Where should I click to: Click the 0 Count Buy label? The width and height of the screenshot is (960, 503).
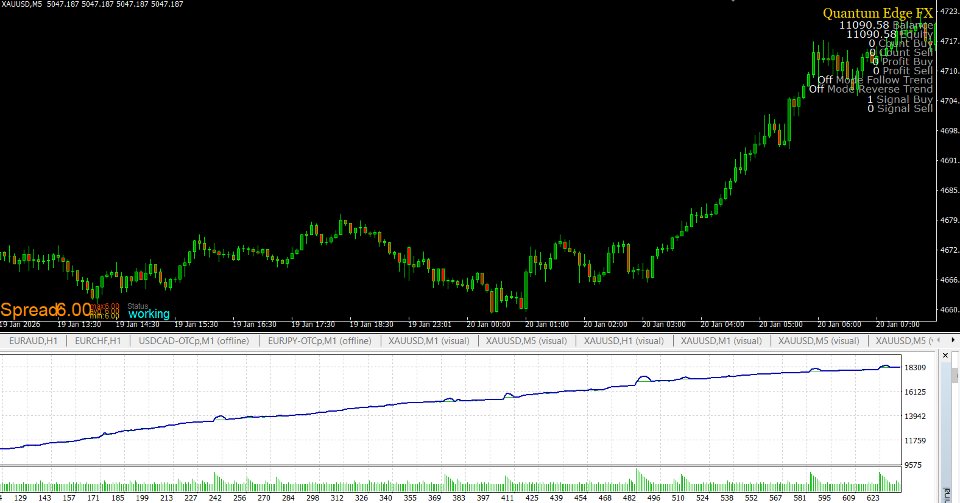(x=901, y=43)
